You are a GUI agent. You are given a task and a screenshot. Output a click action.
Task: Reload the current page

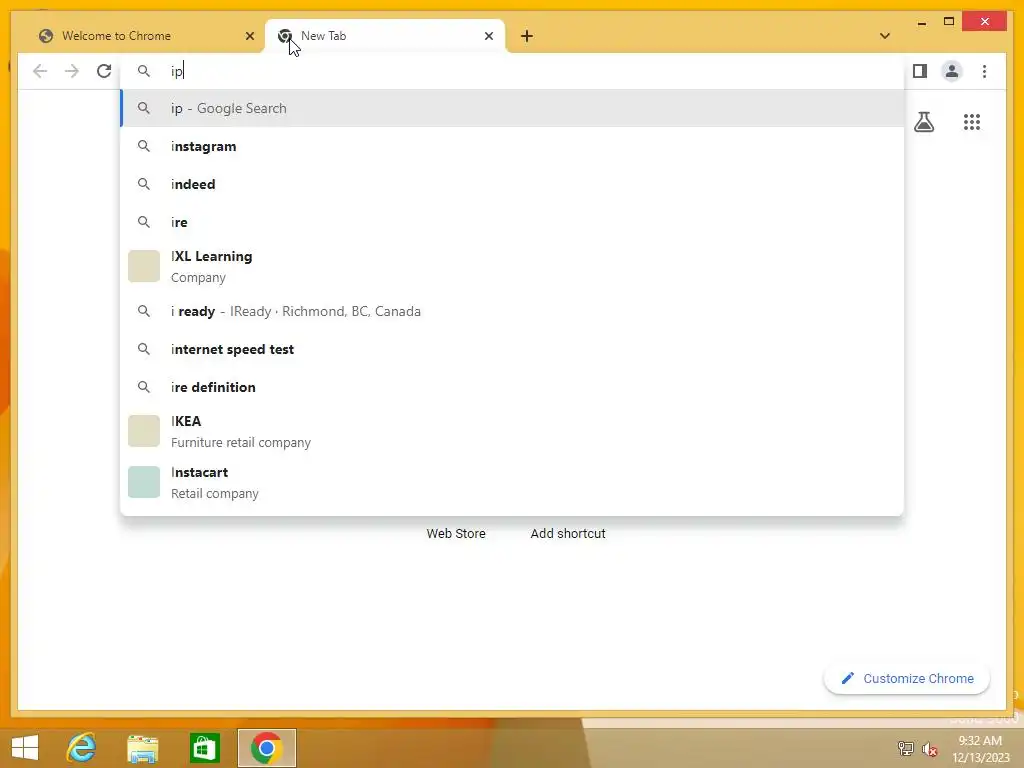tap(104, 71)
